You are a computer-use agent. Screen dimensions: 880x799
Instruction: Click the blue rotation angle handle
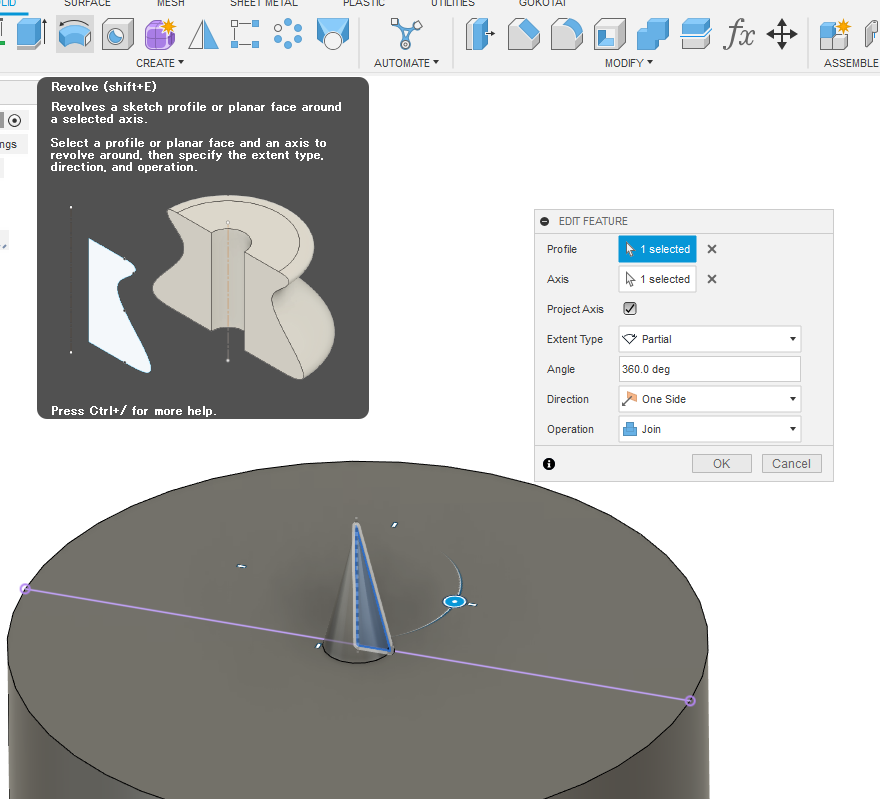pyautogui.click(x=454, y=601)
